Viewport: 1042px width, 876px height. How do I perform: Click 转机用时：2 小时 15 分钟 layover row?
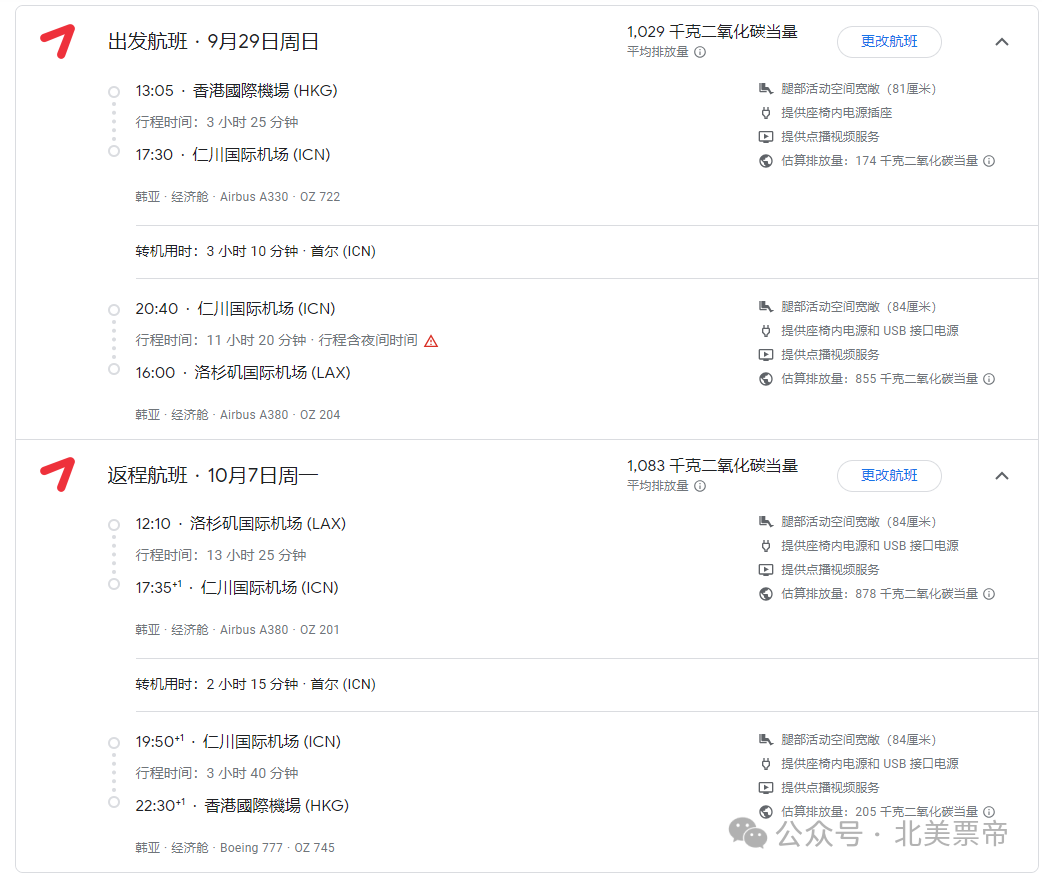pyautogui.click(x=255, y=684)
